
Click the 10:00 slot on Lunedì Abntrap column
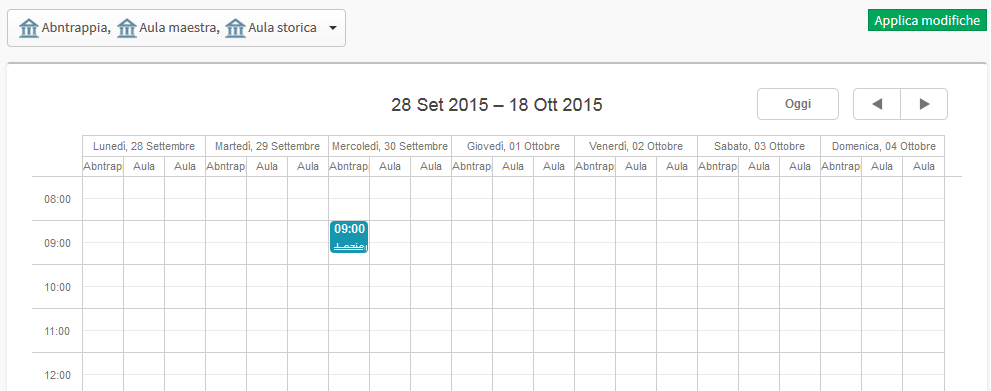pyautogui.click(x=103, y=286)
